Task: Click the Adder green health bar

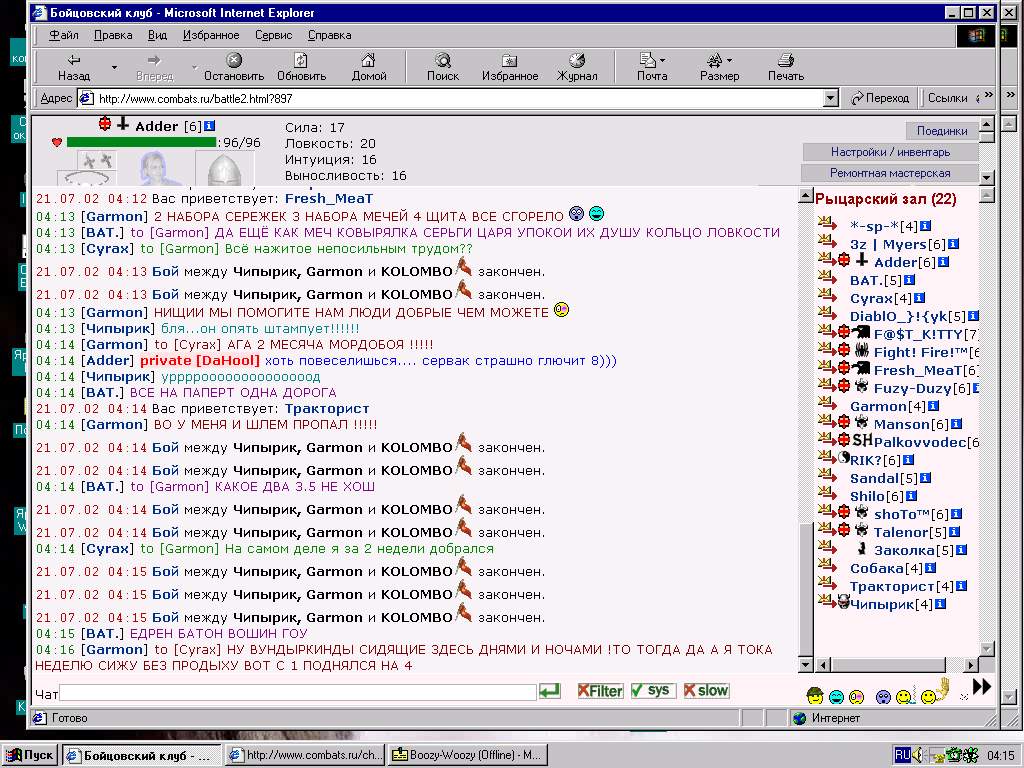Action: [141, 142]
